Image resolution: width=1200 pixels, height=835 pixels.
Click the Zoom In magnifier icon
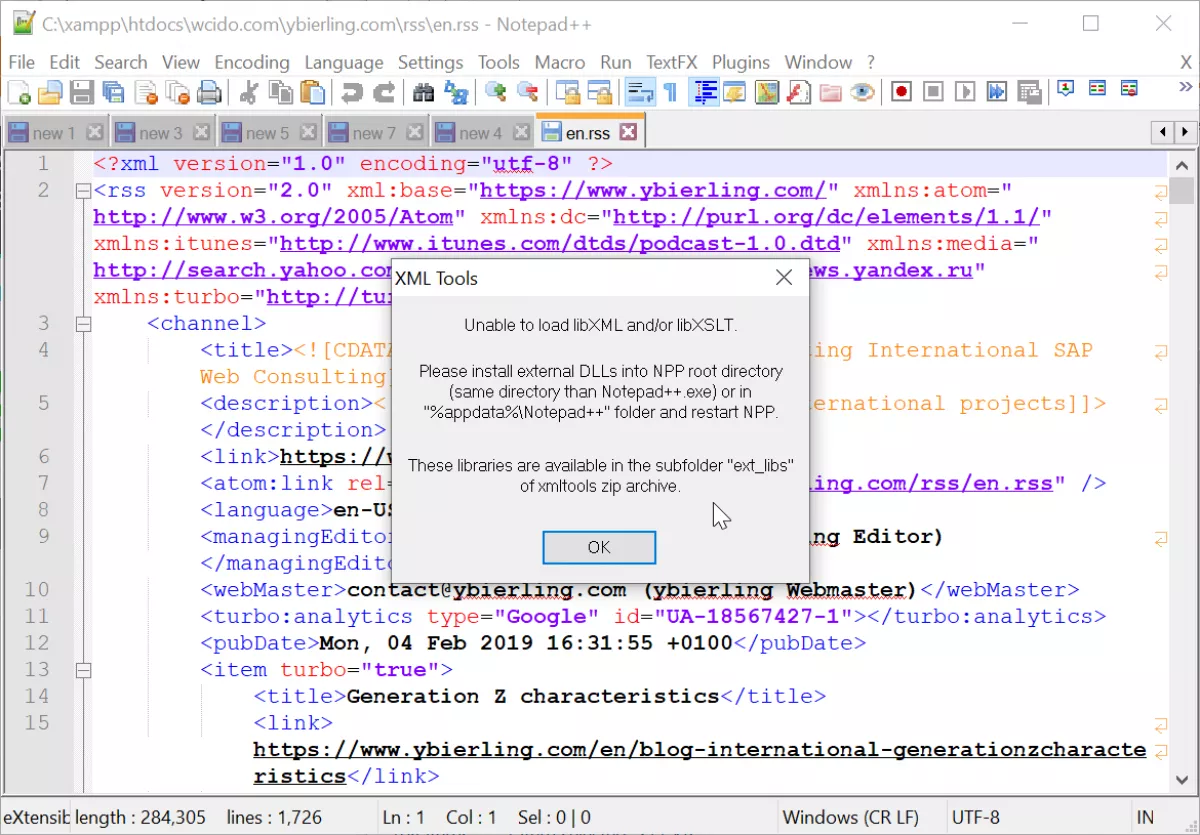495,93
